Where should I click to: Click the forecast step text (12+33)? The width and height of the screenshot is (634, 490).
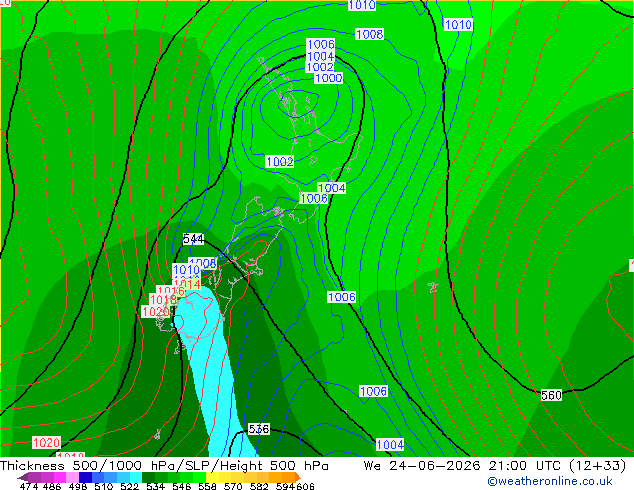coord(597,466)
